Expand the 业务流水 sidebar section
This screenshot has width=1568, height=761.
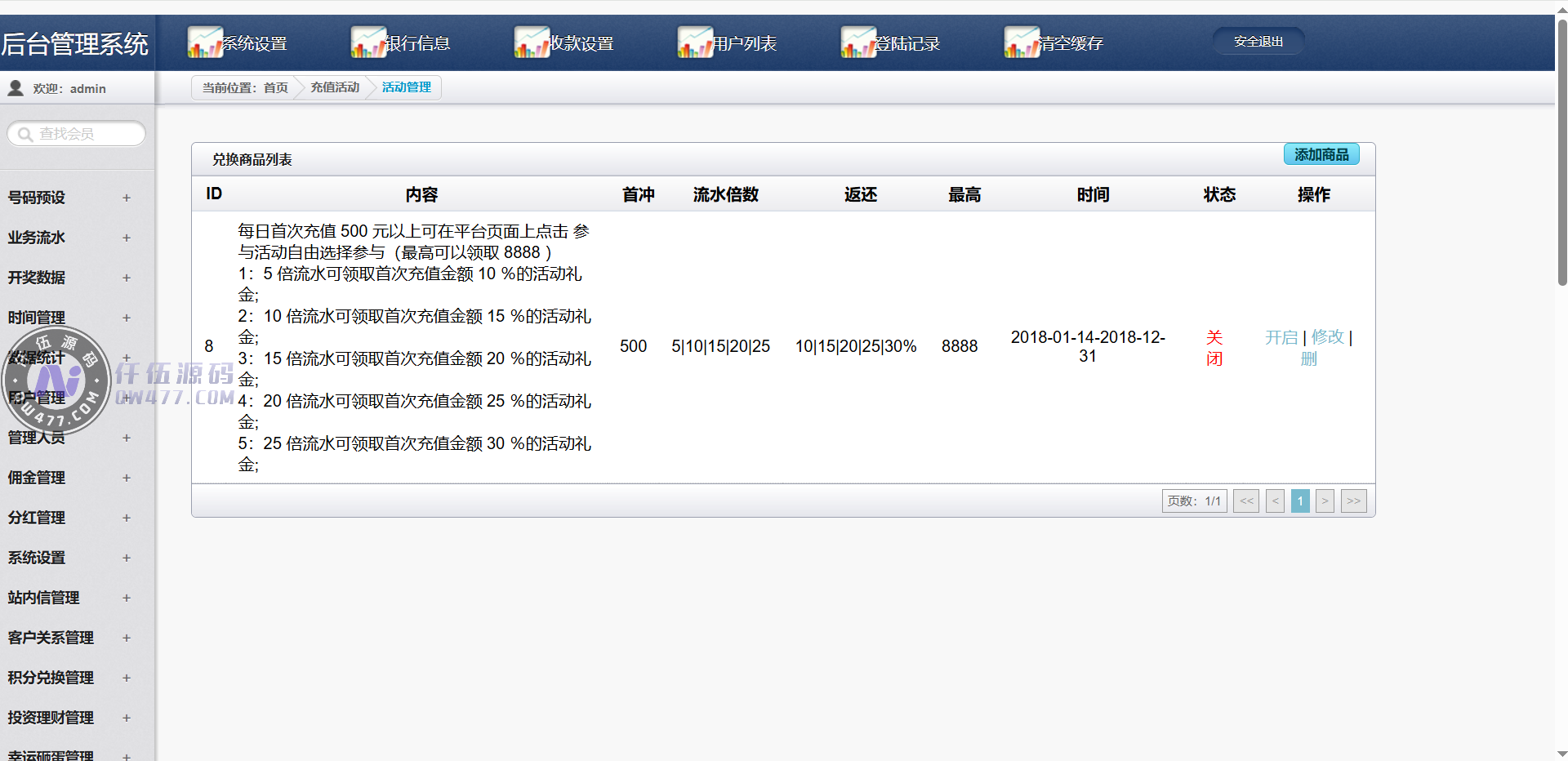[126, 238]
